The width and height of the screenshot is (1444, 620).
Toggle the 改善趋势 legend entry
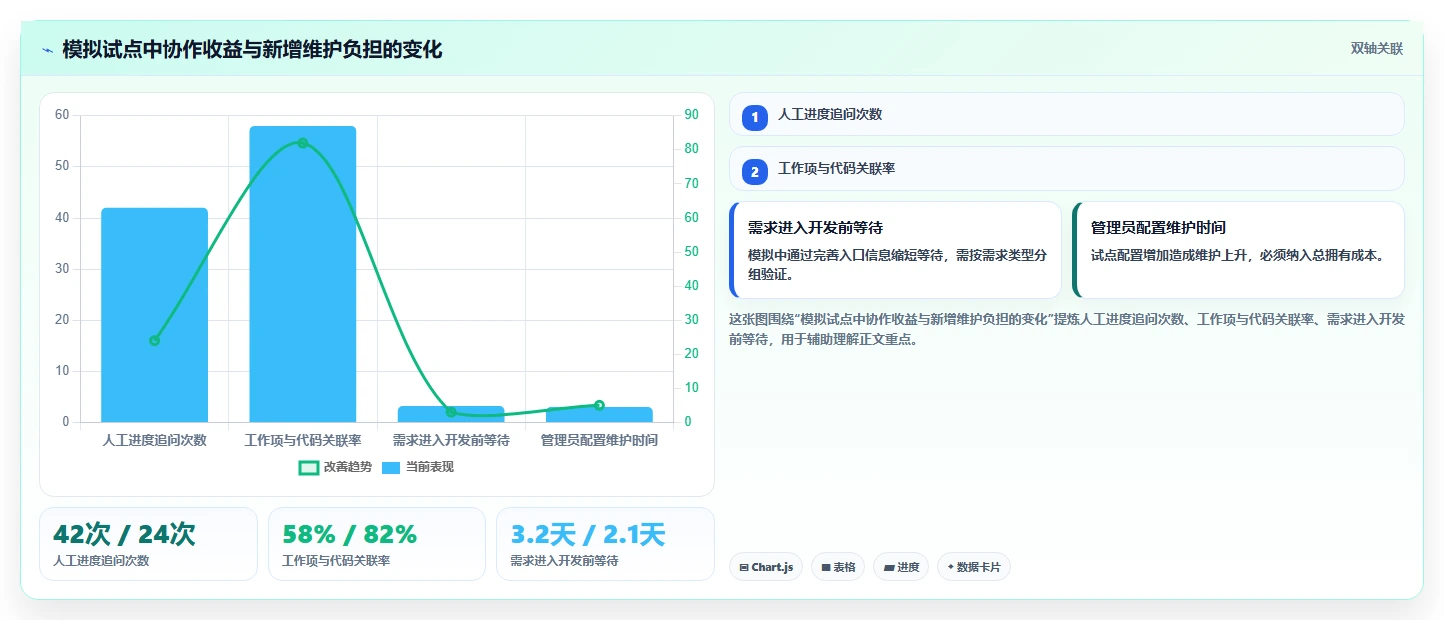(335, 467)
